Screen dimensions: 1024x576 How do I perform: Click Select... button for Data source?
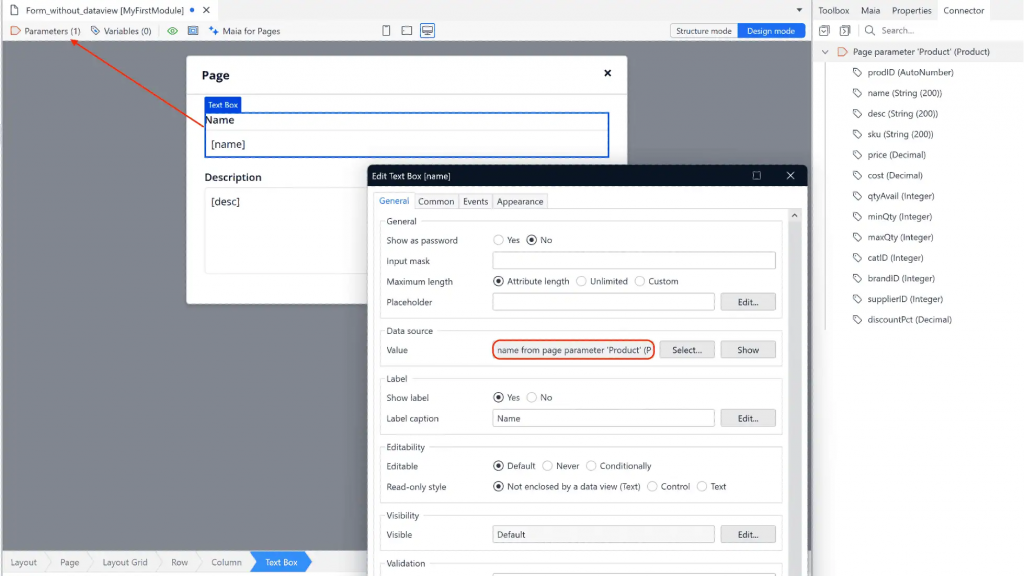(687, 350)
